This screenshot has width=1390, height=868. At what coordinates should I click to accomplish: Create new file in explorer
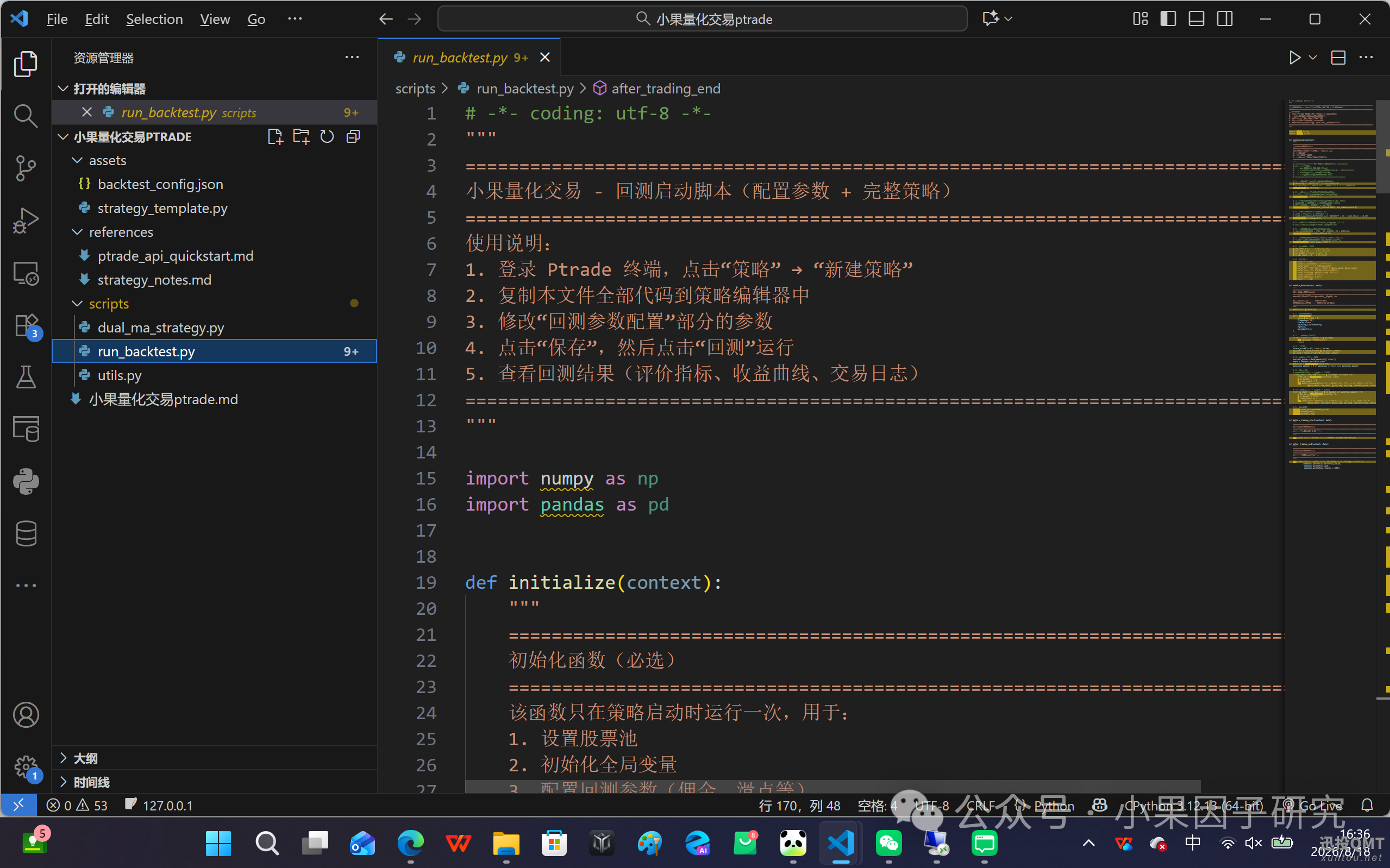click(x=275, y=137)
